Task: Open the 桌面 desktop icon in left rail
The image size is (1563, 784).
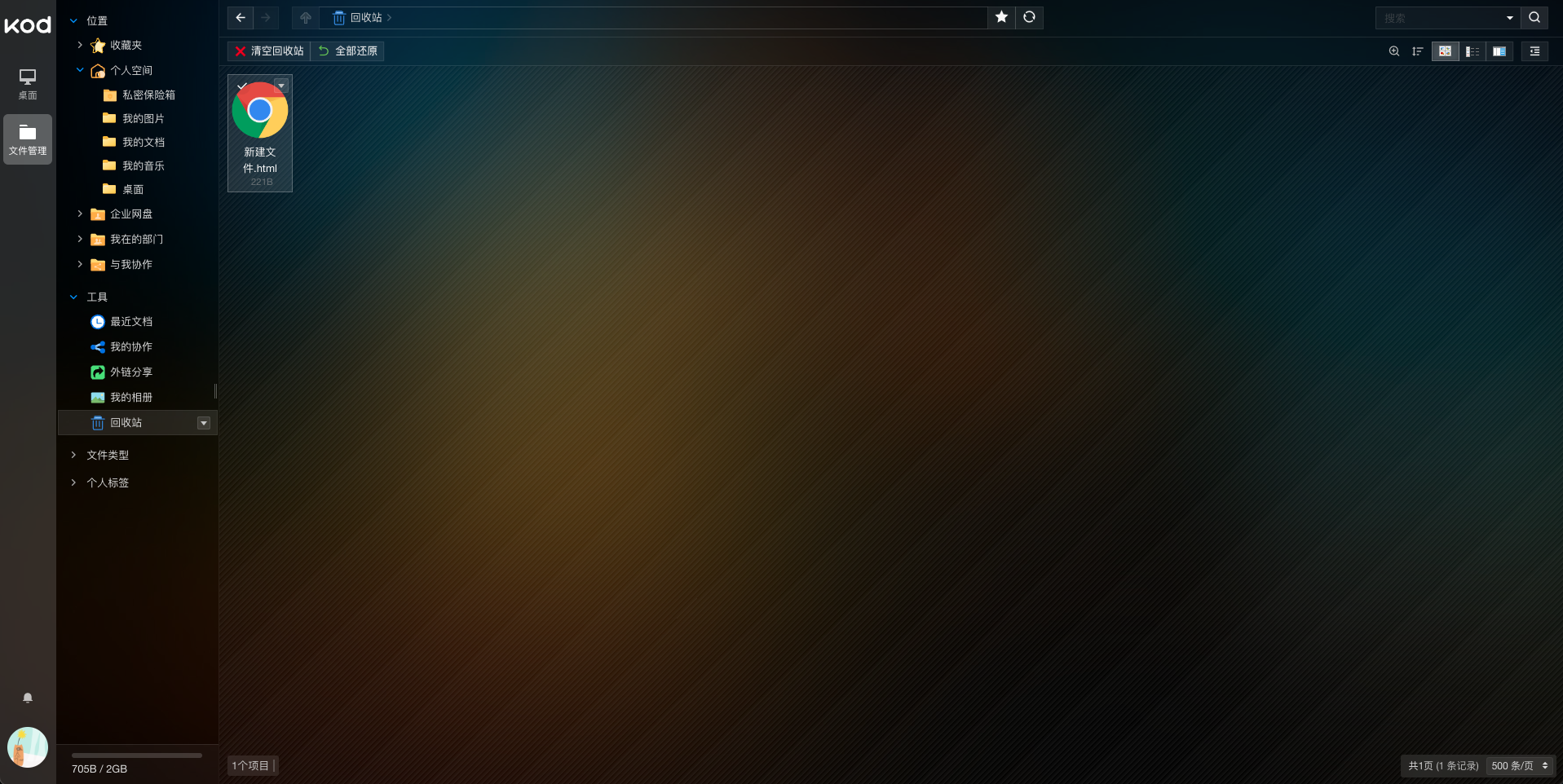Action: pyautogui.click(x=28, y=84)
